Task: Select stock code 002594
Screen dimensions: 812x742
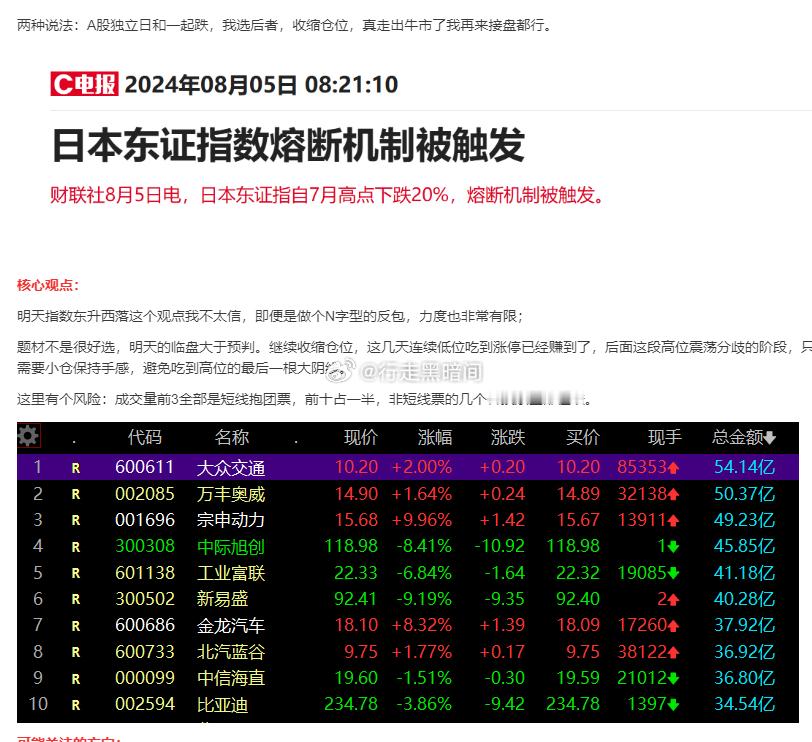Action: (x=144, y=704)
